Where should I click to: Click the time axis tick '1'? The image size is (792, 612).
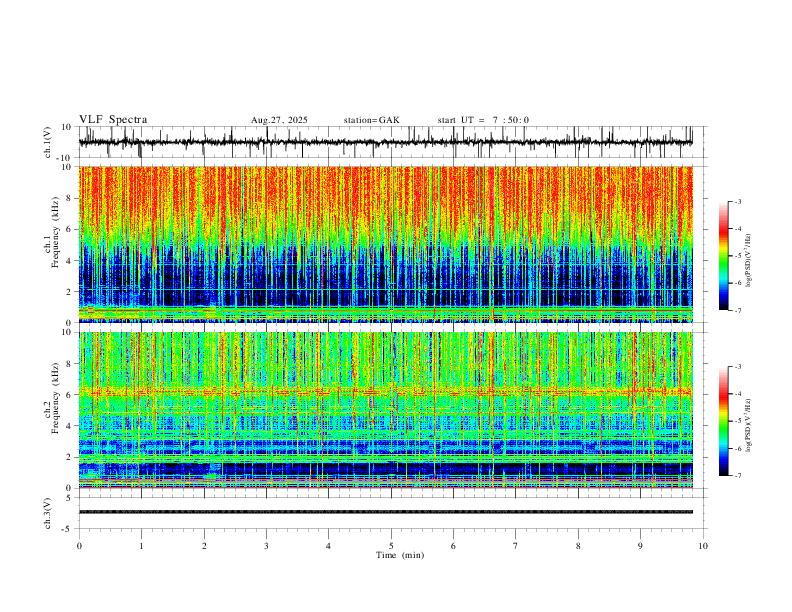[x=141, y=546]
